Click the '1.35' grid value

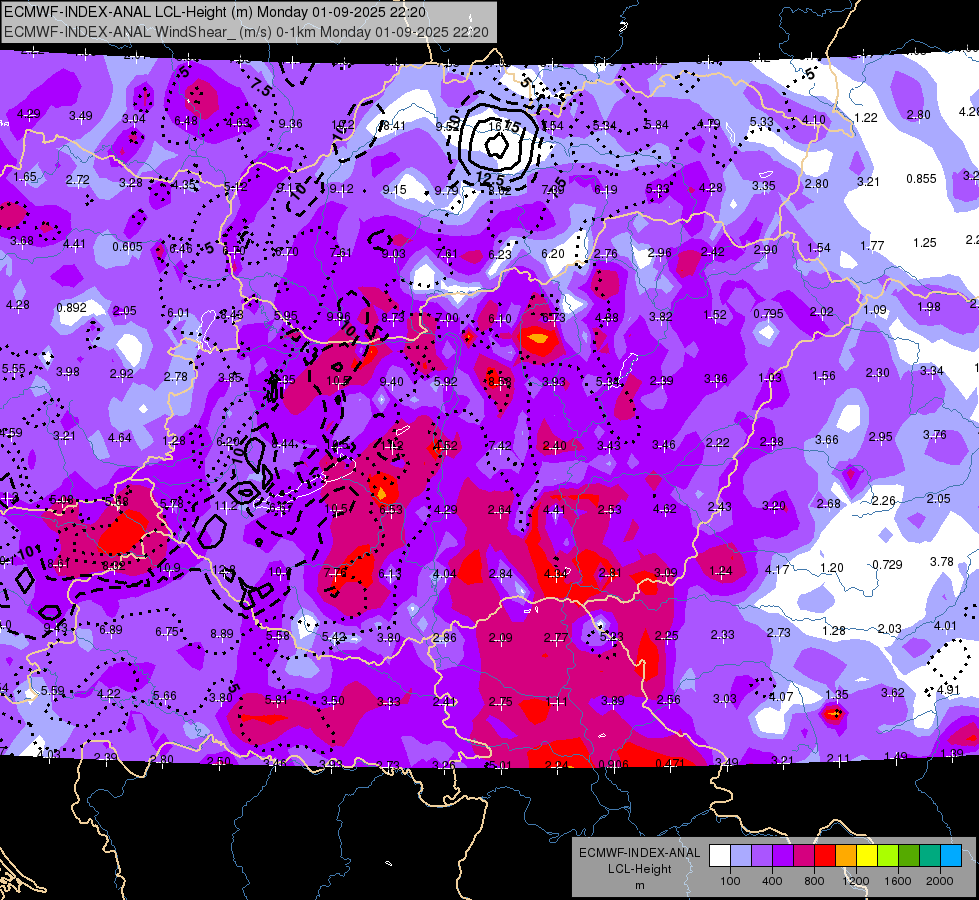tap(837, 695)
